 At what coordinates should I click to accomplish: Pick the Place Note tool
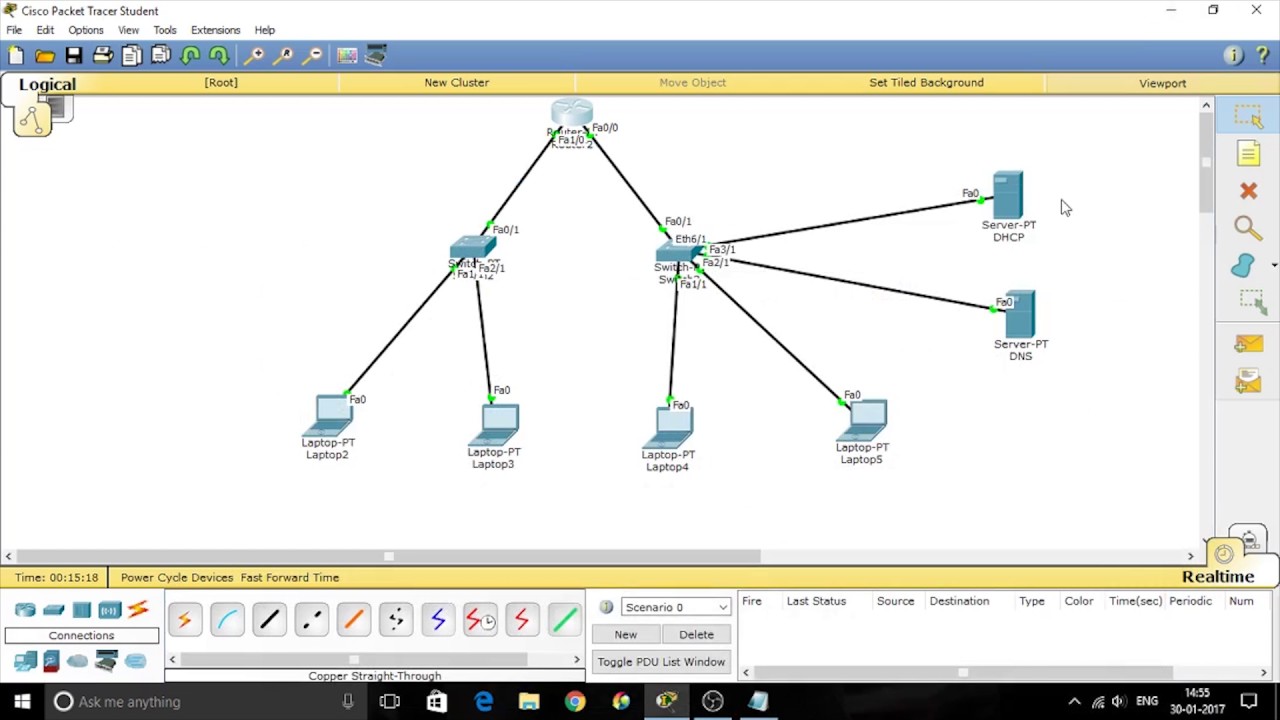1248,153
